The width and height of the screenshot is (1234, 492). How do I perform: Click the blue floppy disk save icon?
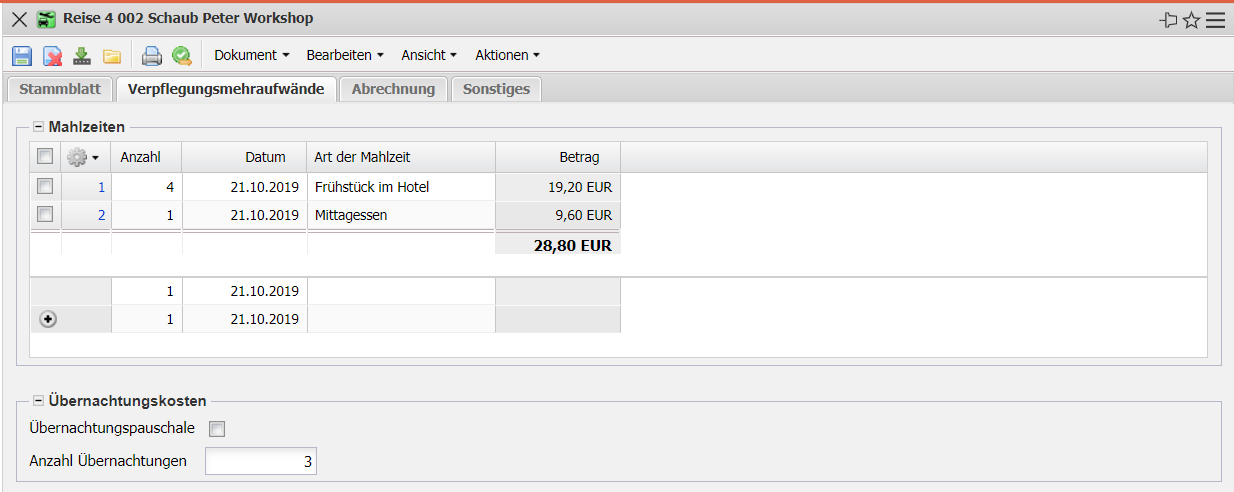(22, 56)
